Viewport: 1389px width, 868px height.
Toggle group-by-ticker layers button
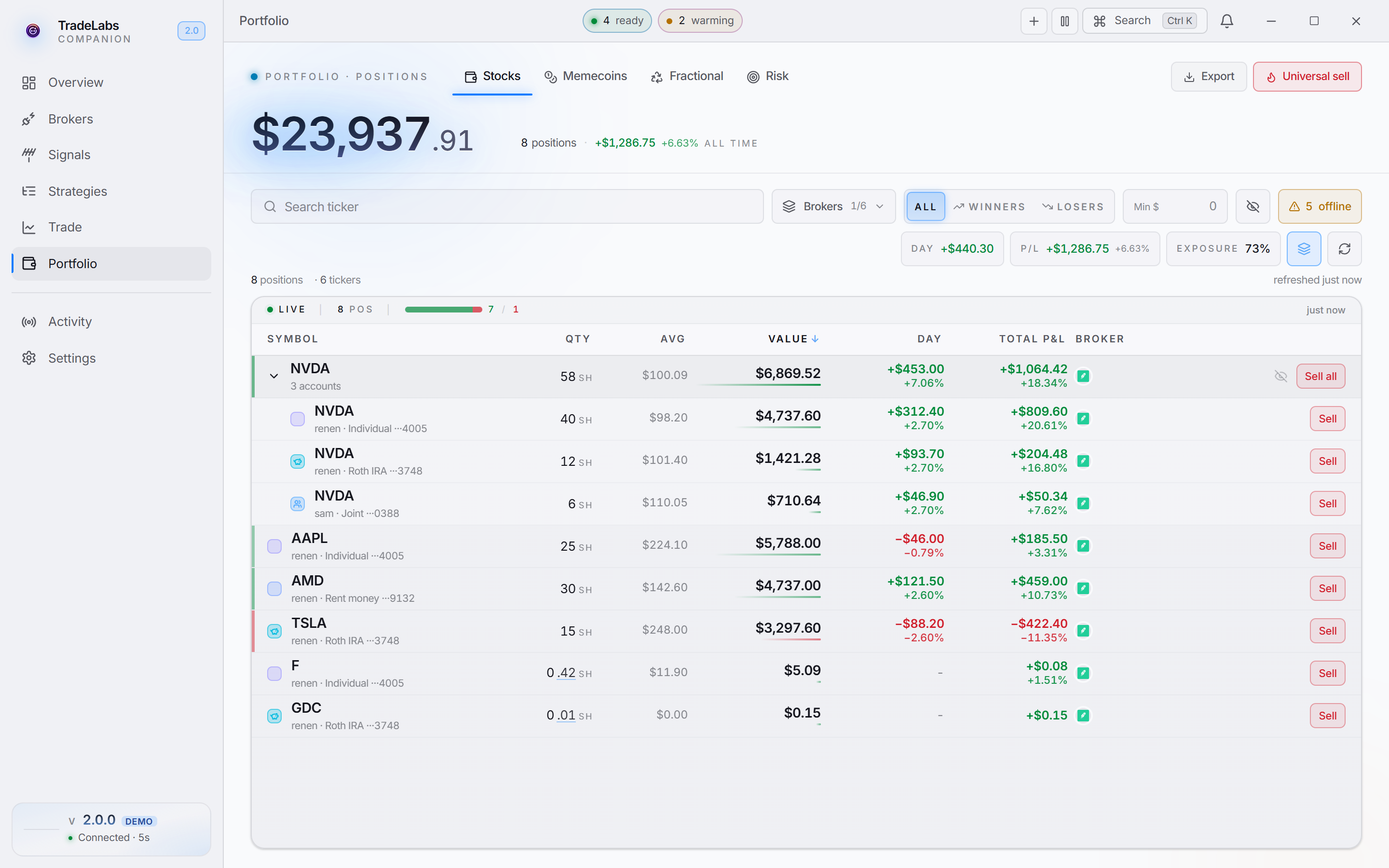[1304, 248]
